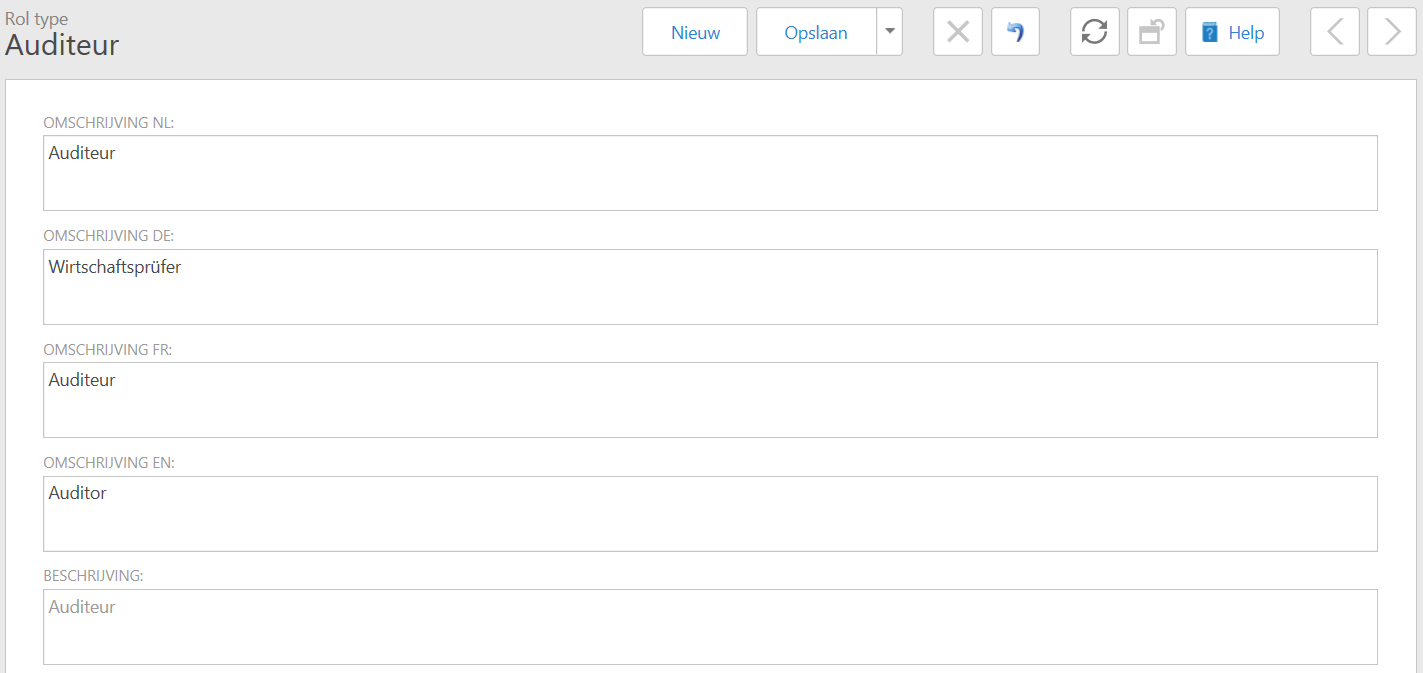Refresh the record with circular arrows icon
This screenshot has width=1423, height=673.
coord(1094,32)
